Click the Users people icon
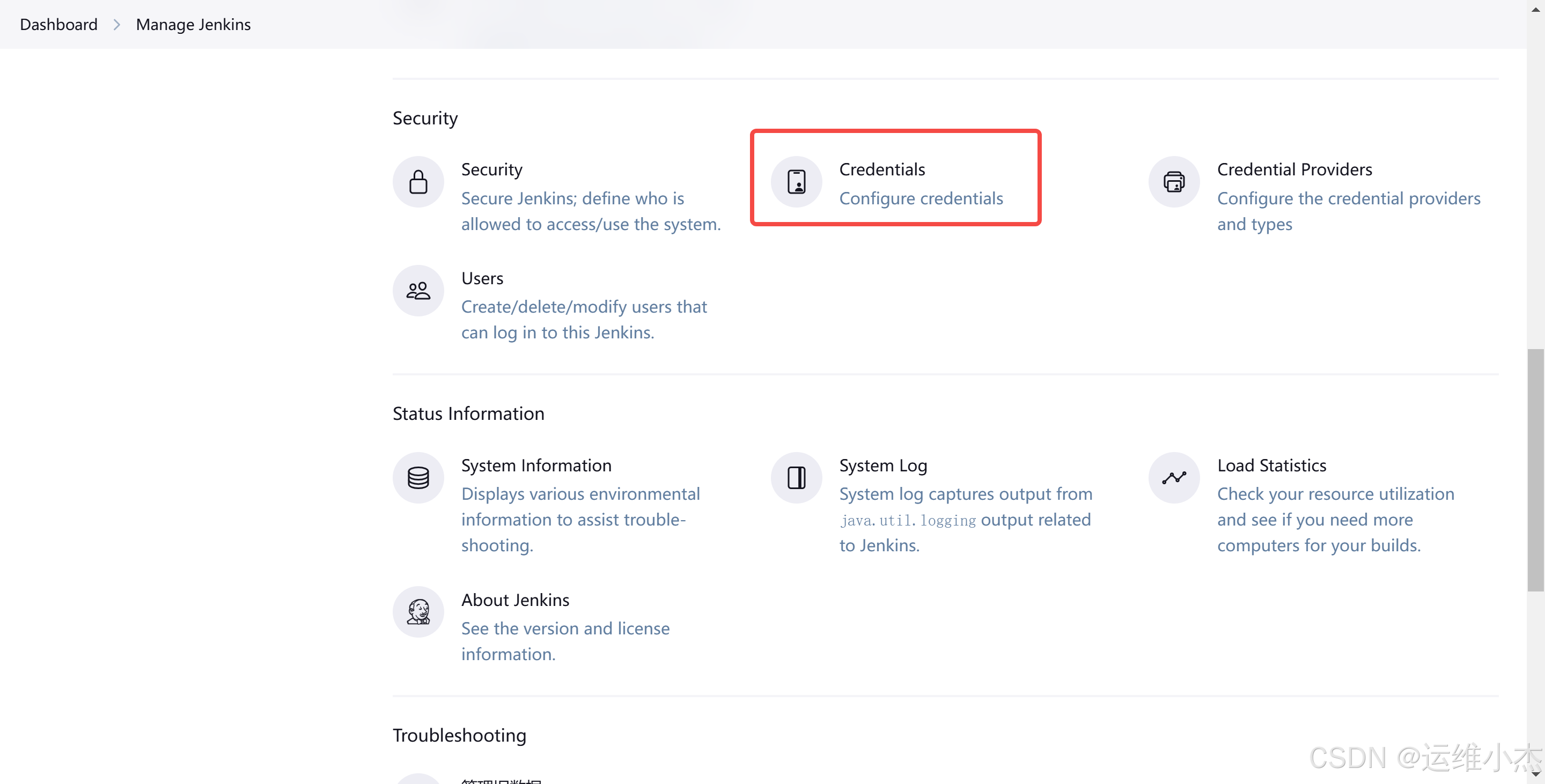This screenshot has width=1545, height=784. click(418, 291)
